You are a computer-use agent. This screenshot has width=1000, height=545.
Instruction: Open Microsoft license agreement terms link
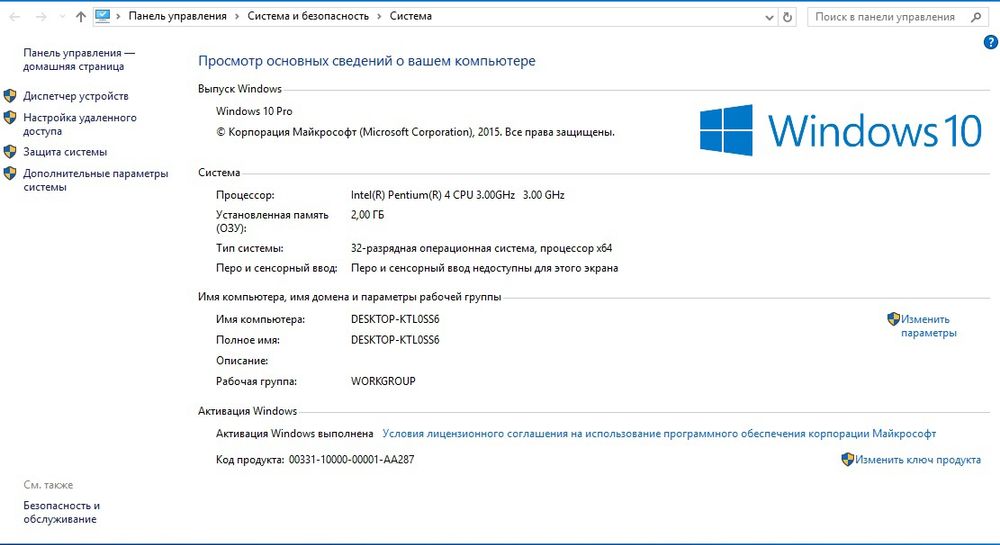[x=659, y=433]
